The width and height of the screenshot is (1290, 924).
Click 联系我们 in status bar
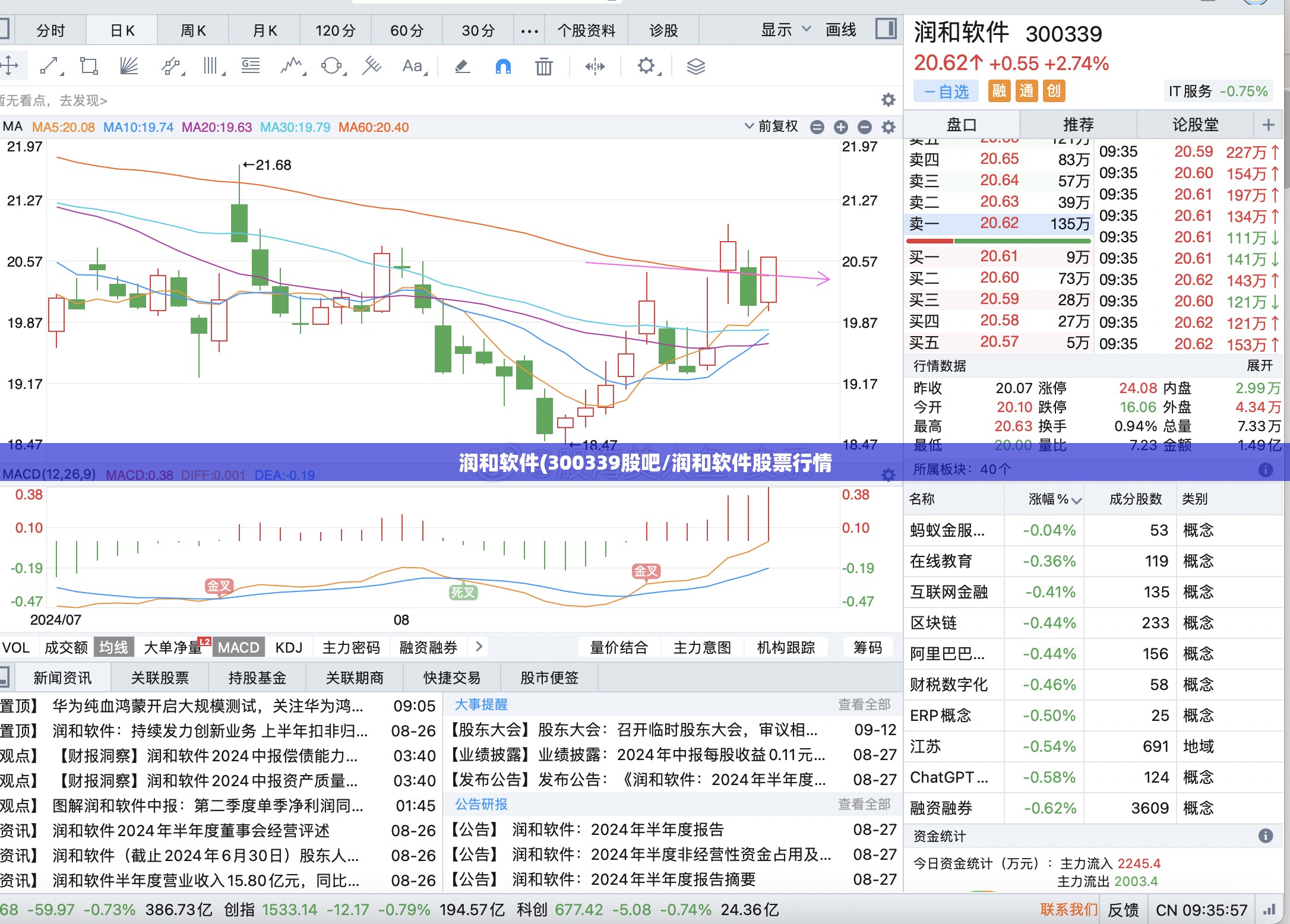point(1069,910)
